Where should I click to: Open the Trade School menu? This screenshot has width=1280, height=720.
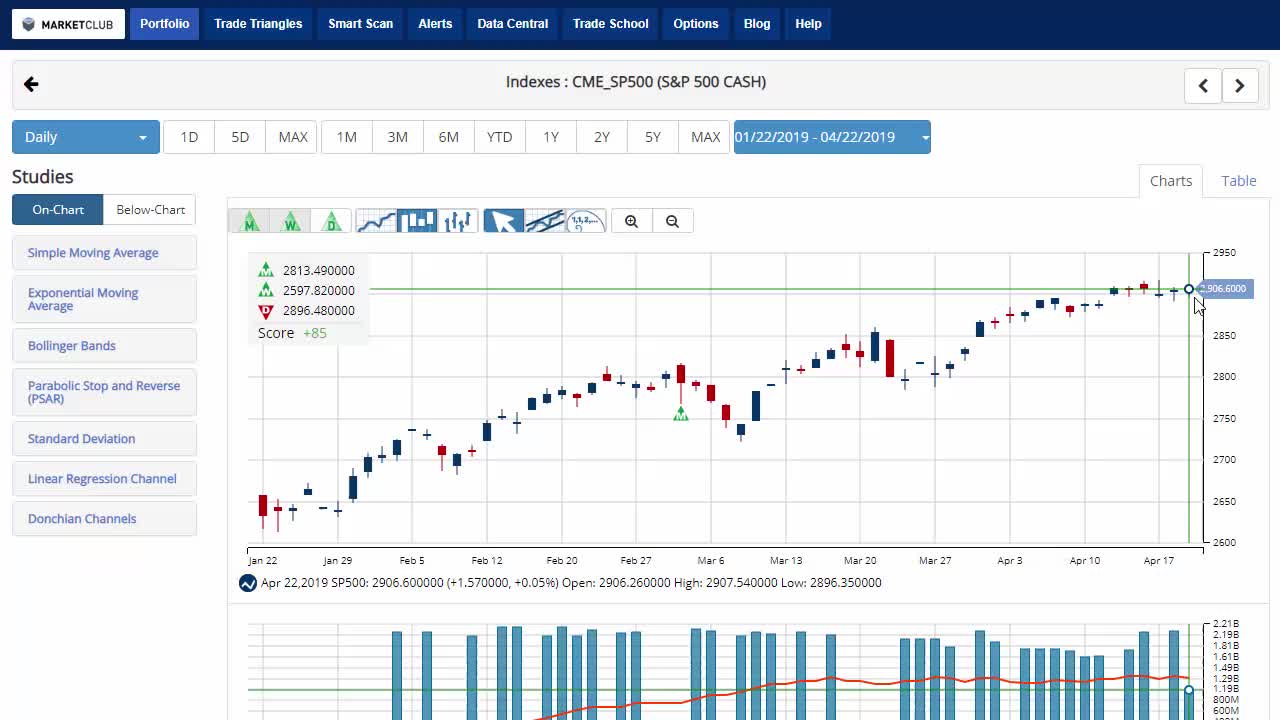611,24
